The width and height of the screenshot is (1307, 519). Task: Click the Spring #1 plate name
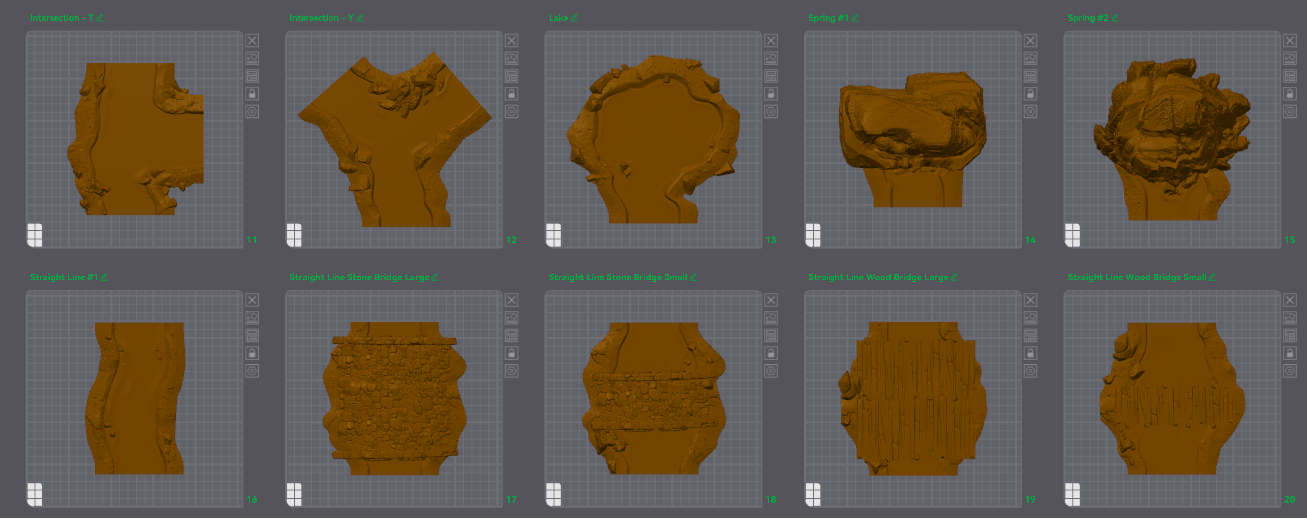[x=828, y=18]
